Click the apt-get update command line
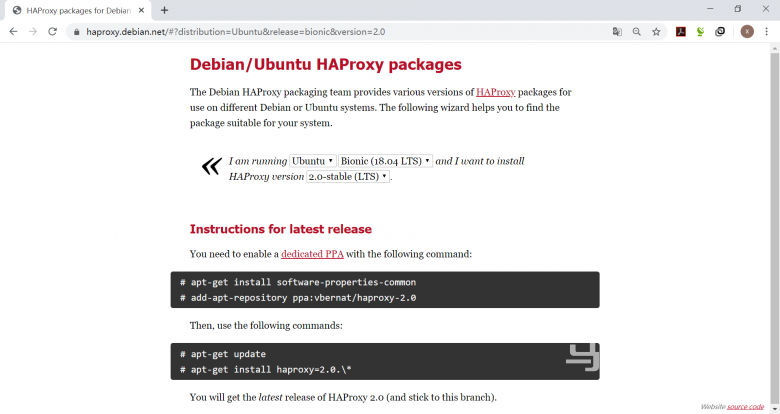Screen dimensions: 780x414 223,354
